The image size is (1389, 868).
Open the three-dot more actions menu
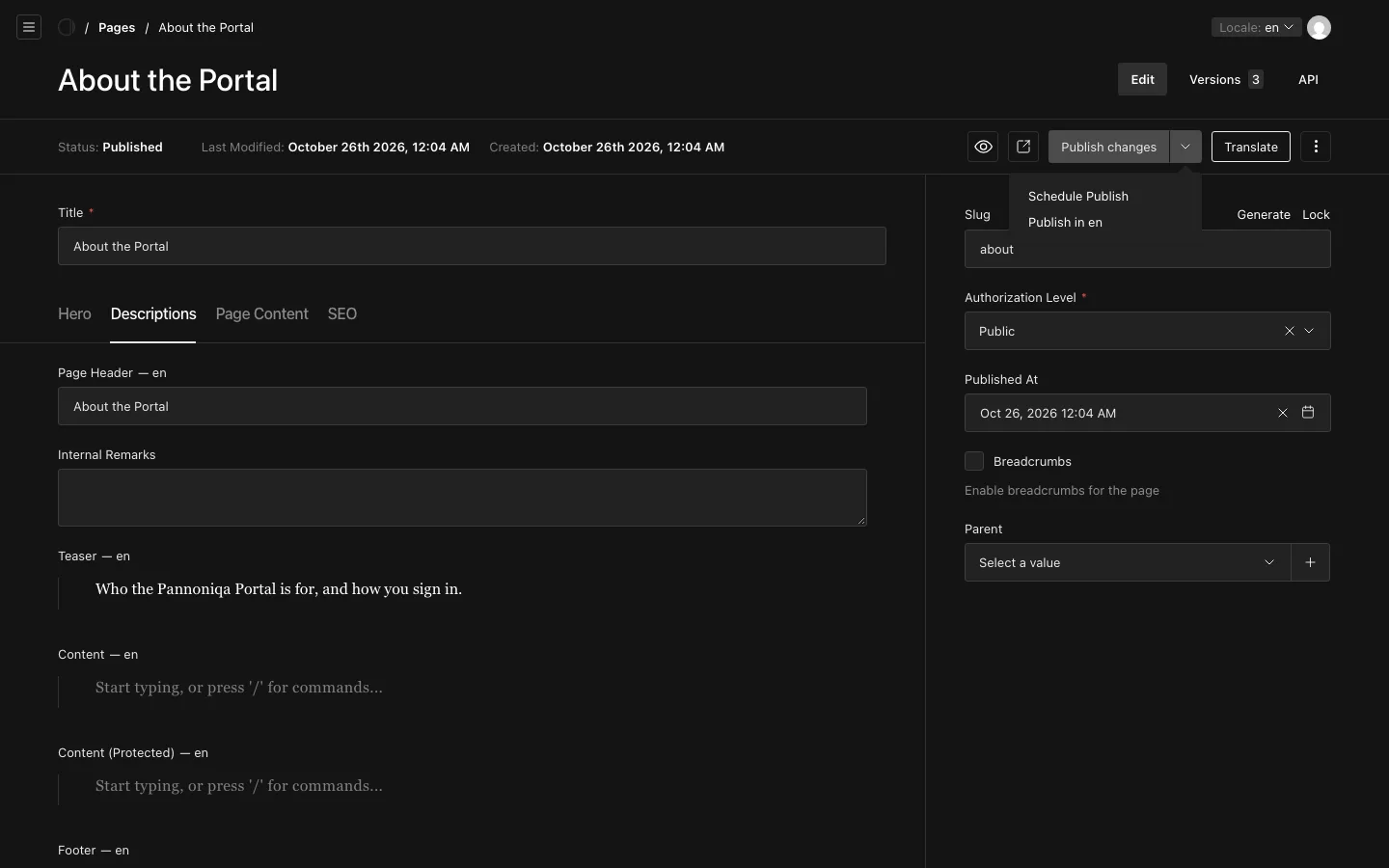(1316, 147)
